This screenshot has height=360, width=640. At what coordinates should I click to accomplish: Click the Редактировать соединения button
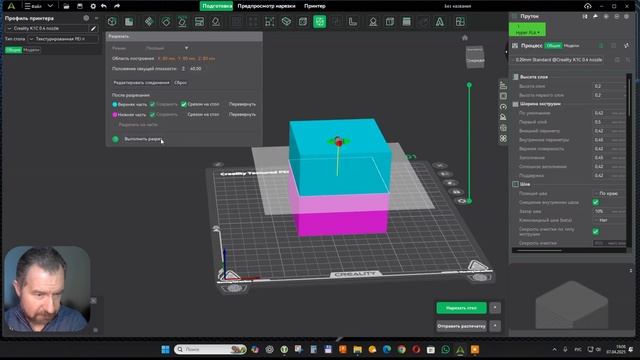click(141, 82)
